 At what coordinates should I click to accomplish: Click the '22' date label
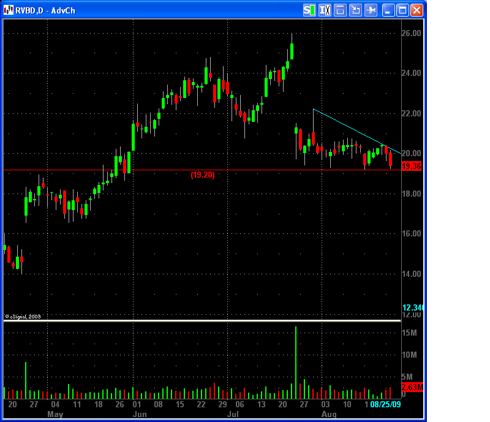coord(201,404)
